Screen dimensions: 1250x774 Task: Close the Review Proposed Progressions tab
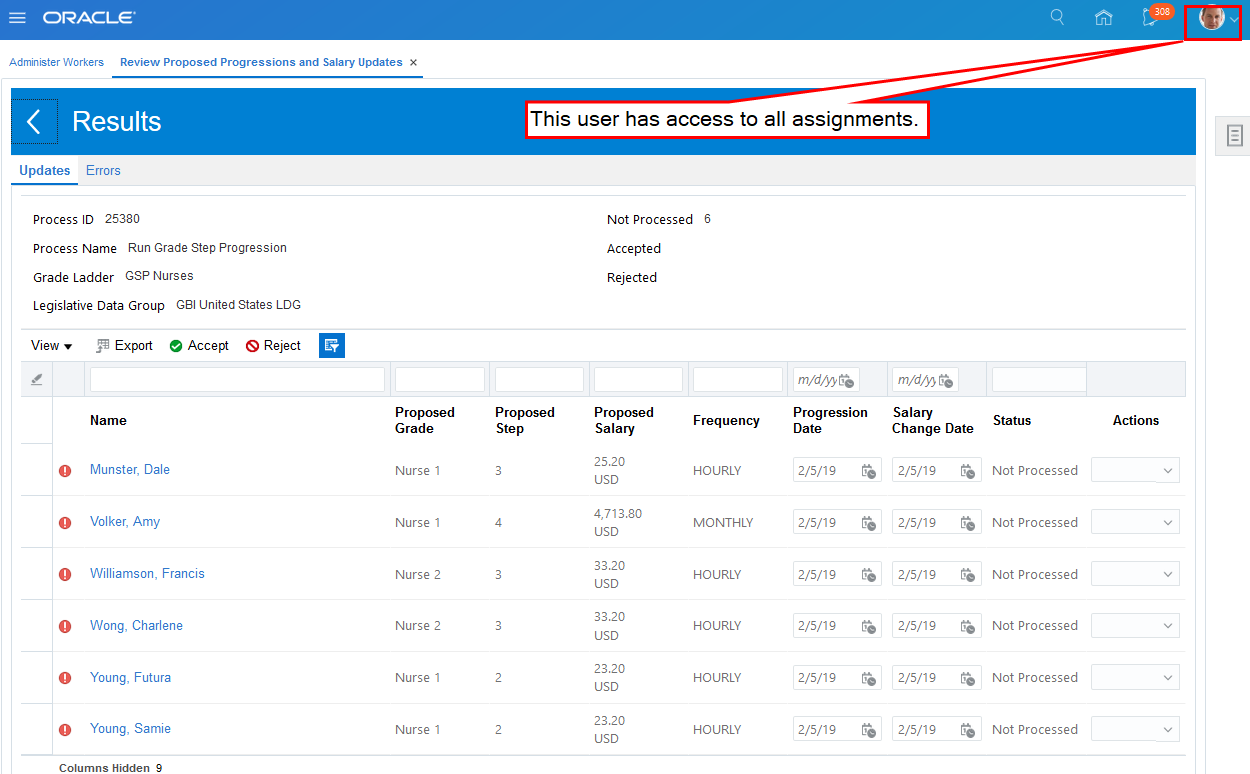click(413, 62)
